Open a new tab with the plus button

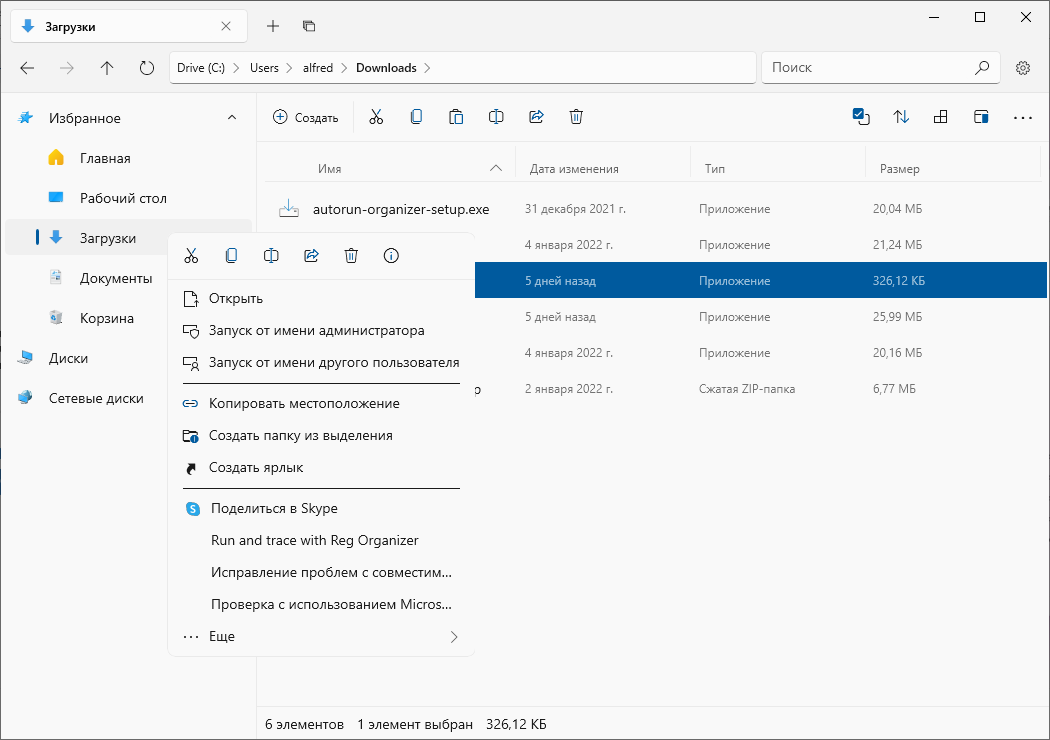(273, 26)
